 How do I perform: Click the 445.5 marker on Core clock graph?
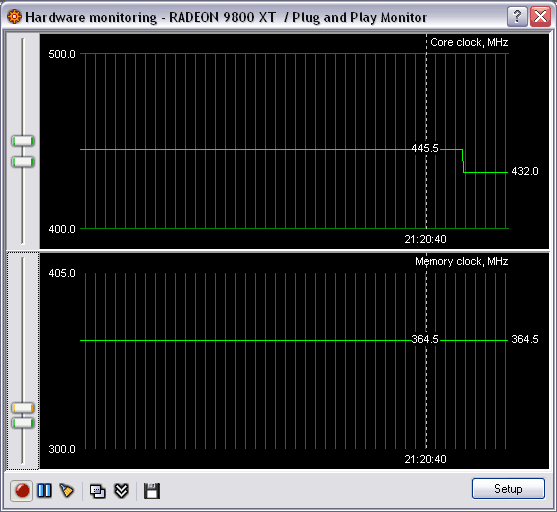tap(425, 148)
